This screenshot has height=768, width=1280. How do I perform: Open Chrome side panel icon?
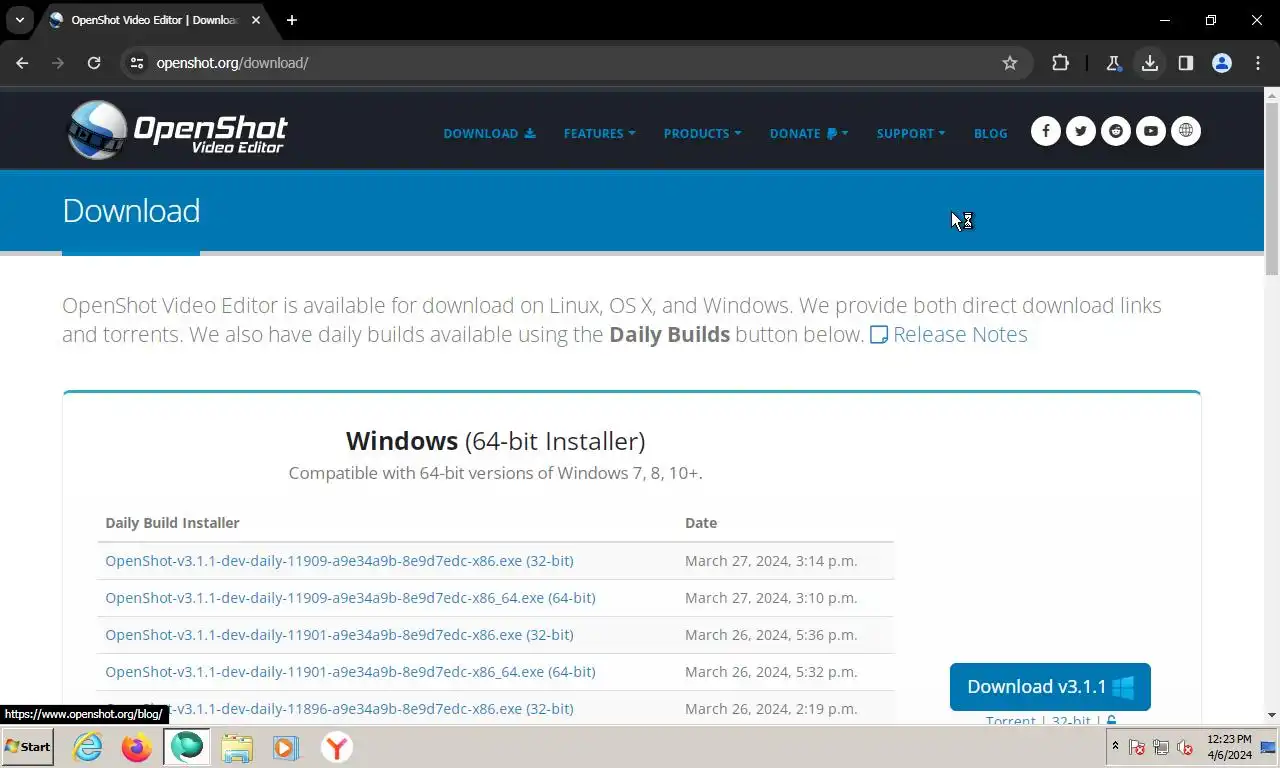(x=1186, y=63)
